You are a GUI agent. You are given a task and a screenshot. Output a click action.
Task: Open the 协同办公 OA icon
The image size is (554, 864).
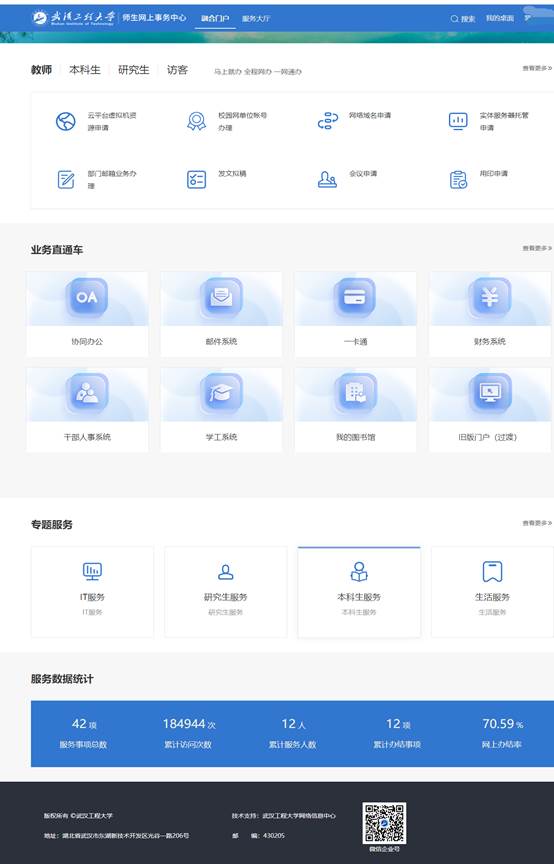point(87,298)
